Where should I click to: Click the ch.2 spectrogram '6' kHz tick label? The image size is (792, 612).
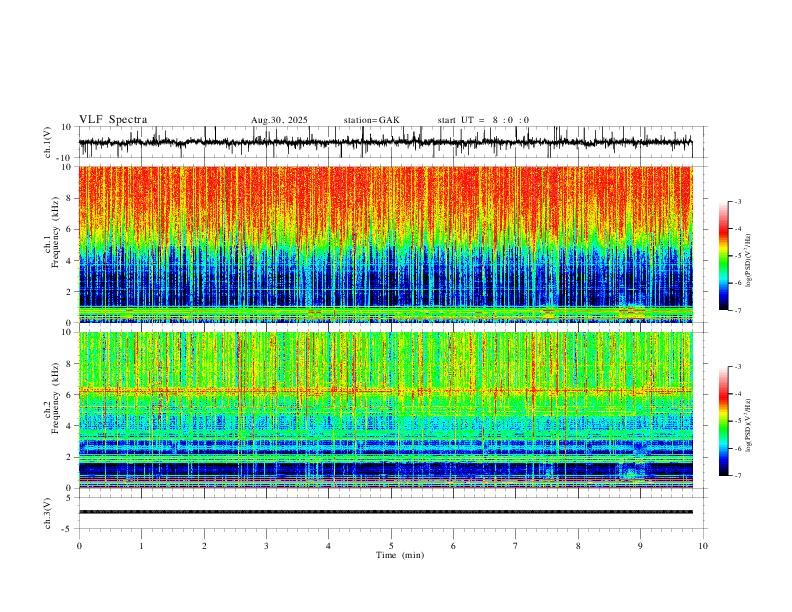pos(69,395)
